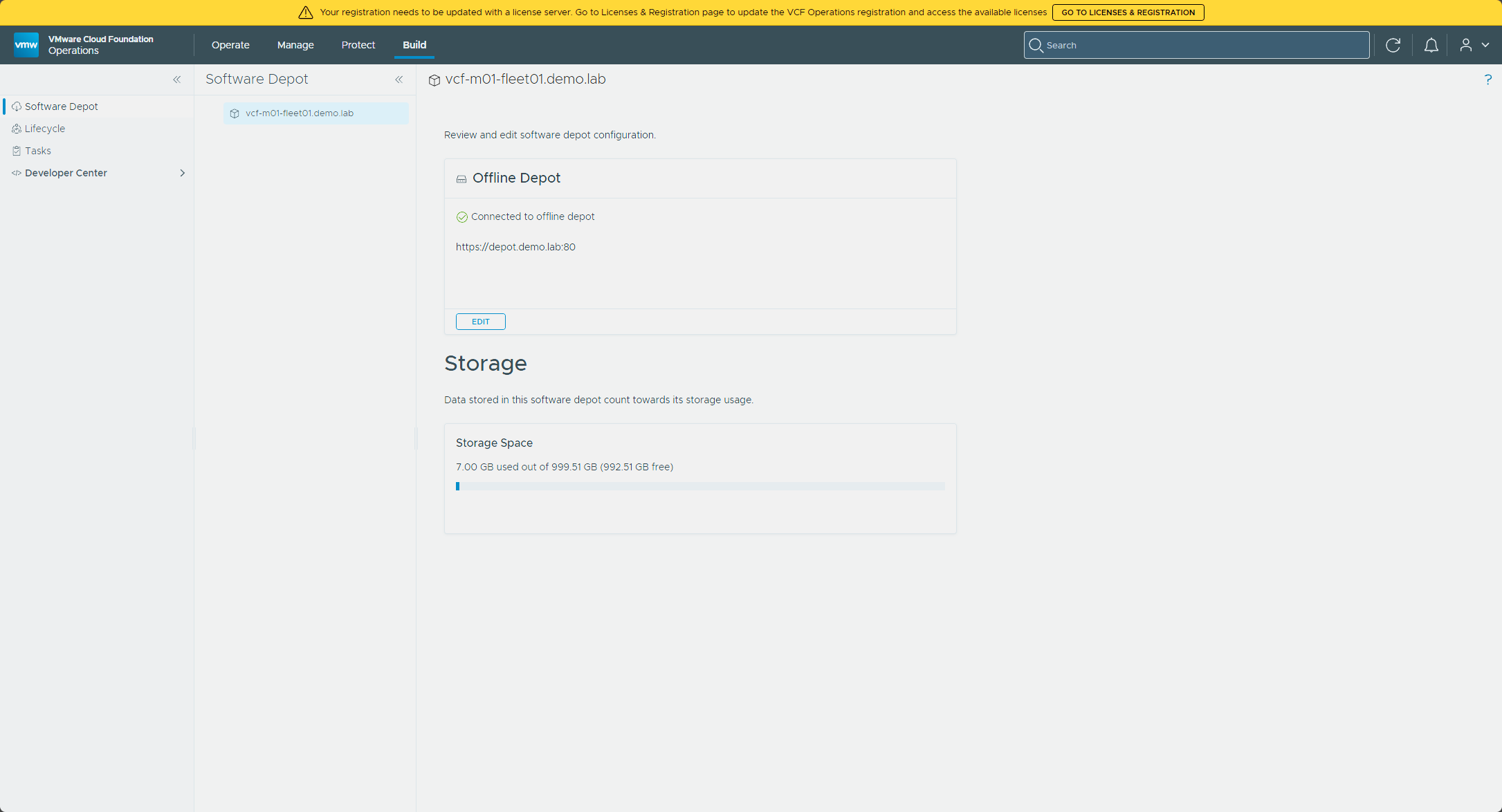Click the 'Offline Depot' card title
This screenshot has width=1502, height=812.
pos(516,178)
